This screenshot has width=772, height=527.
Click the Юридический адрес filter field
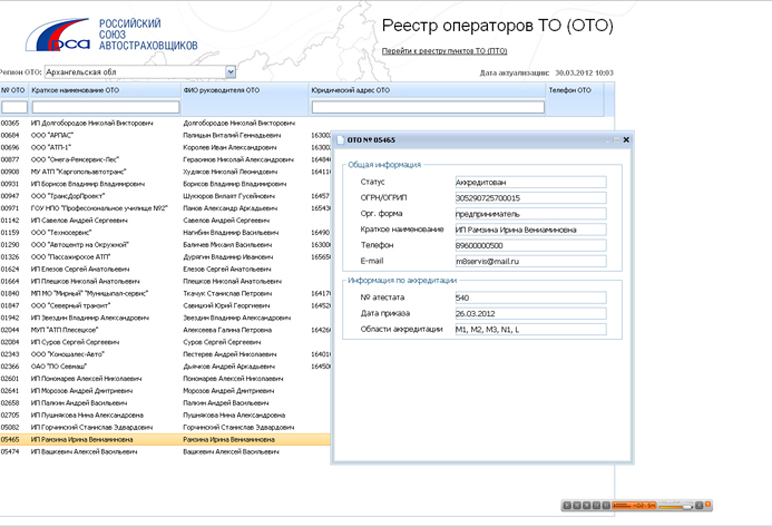tap(427, 107)
